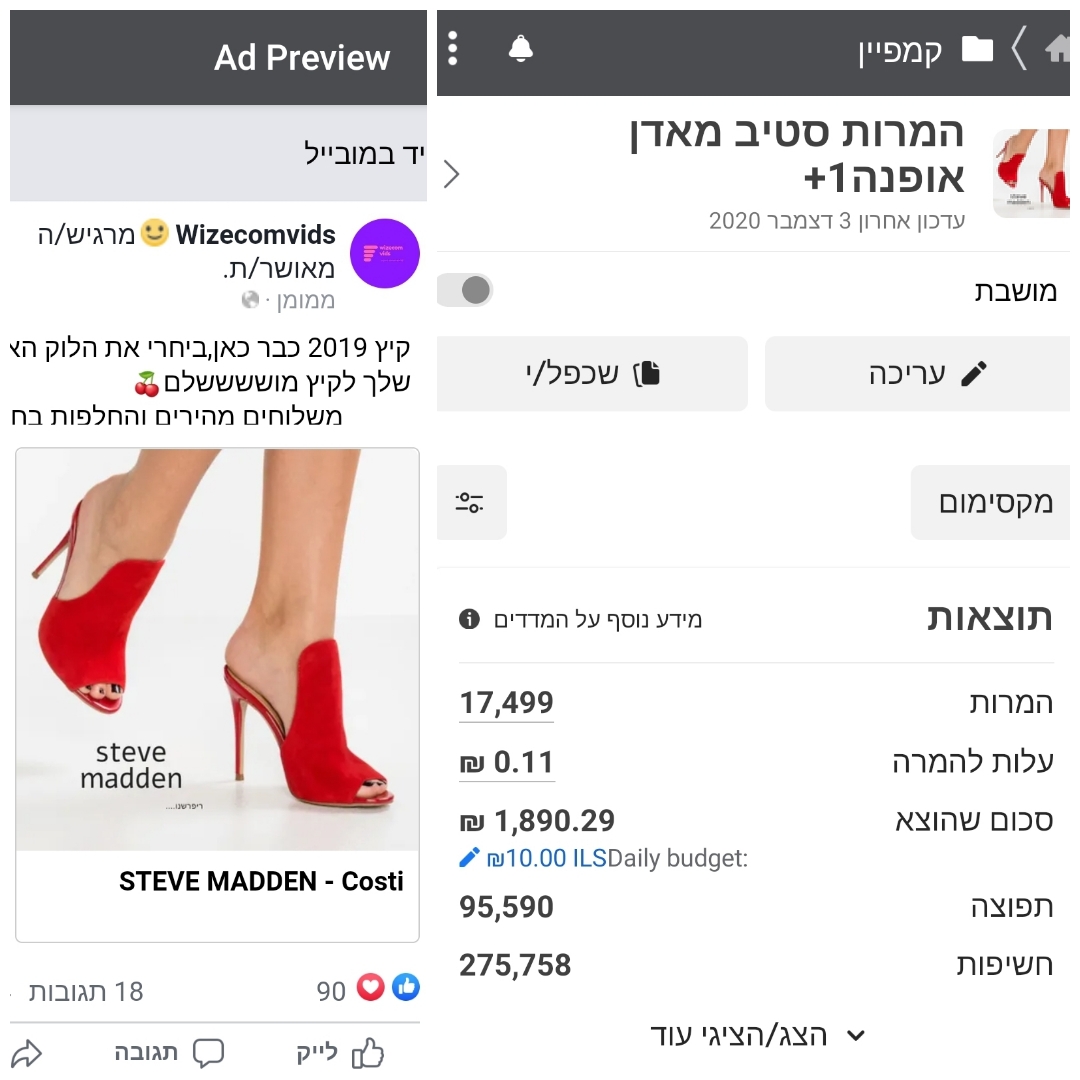Open the red heels ad image
The image size is (1080, 1080).
click(218, 649)
